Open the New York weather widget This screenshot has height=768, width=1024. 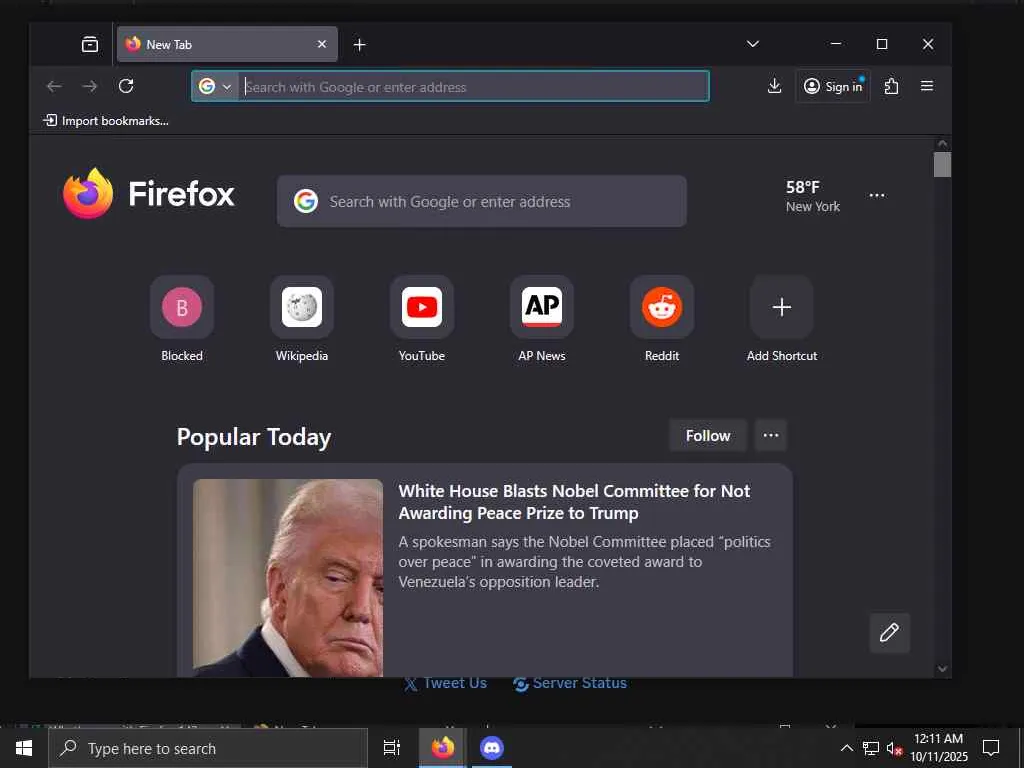812,196
